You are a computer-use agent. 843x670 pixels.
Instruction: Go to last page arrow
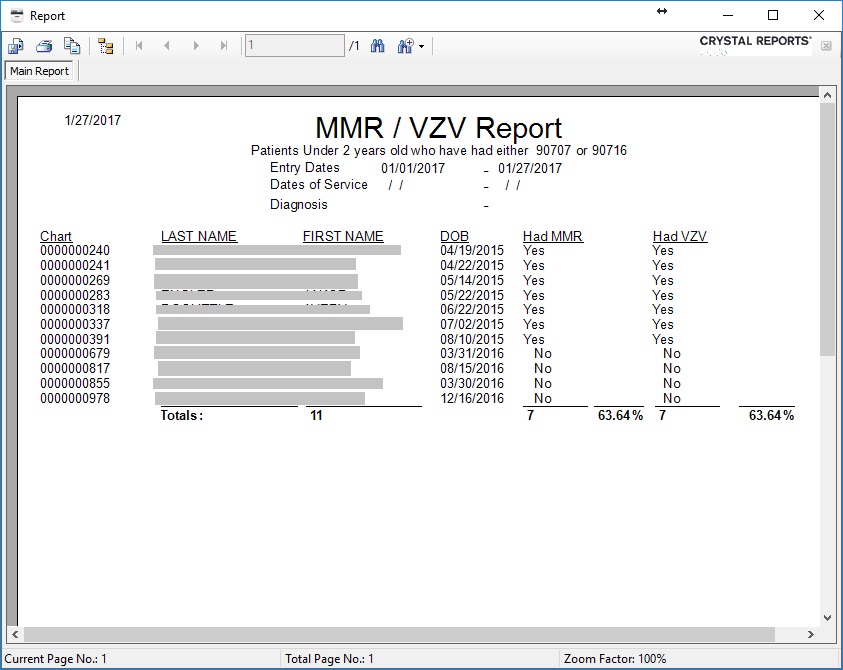(x=224, y=46)
